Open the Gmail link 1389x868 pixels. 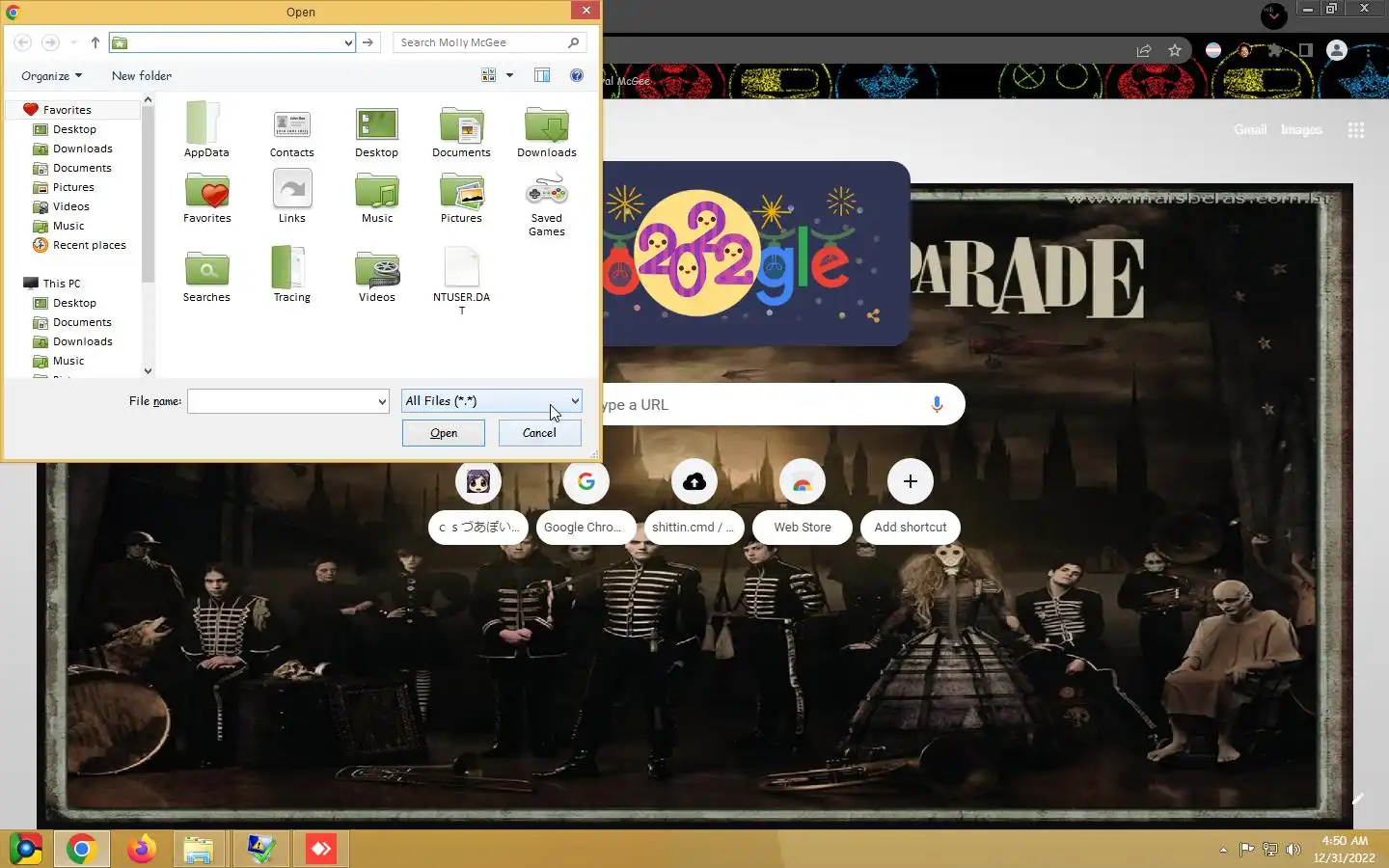coord(1250,129)
